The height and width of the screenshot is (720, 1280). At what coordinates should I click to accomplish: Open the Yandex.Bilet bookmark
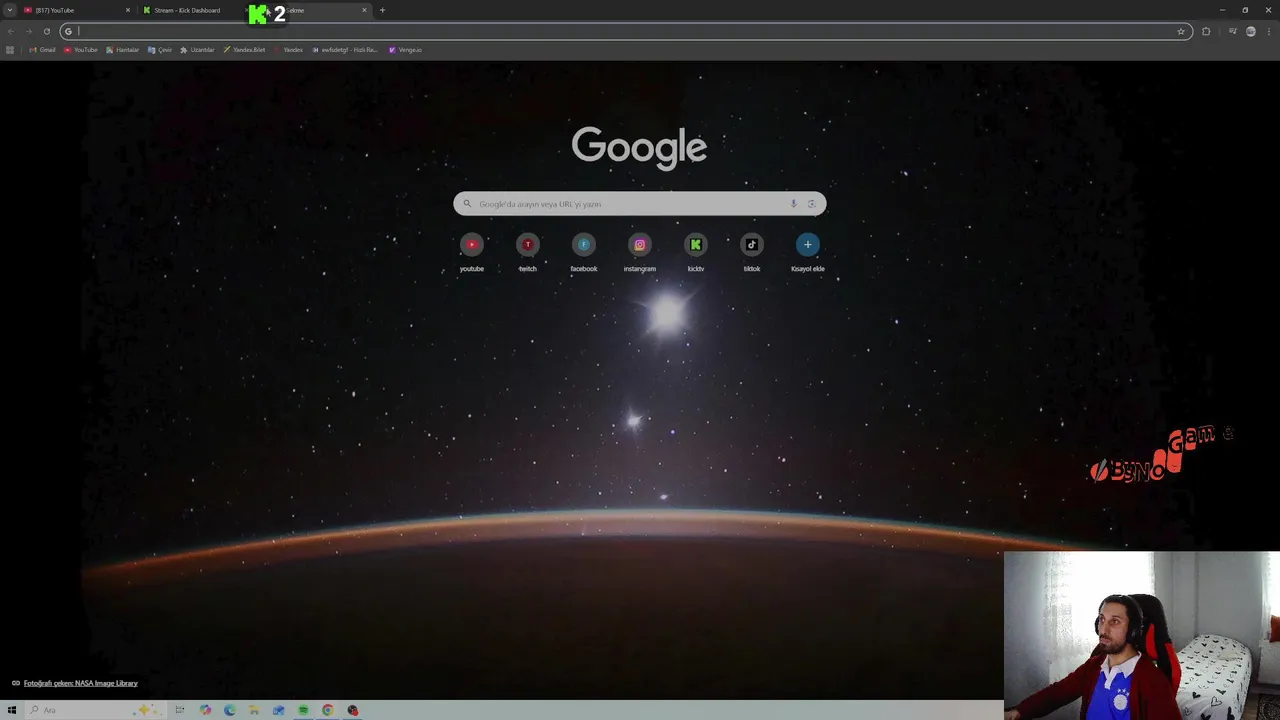[x=244, y=50]
